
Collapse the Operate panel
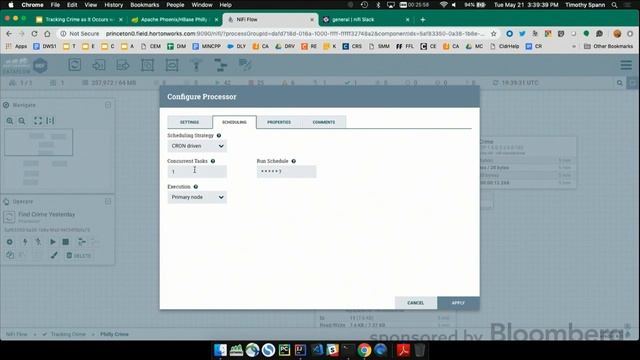(x=108, y=202)
